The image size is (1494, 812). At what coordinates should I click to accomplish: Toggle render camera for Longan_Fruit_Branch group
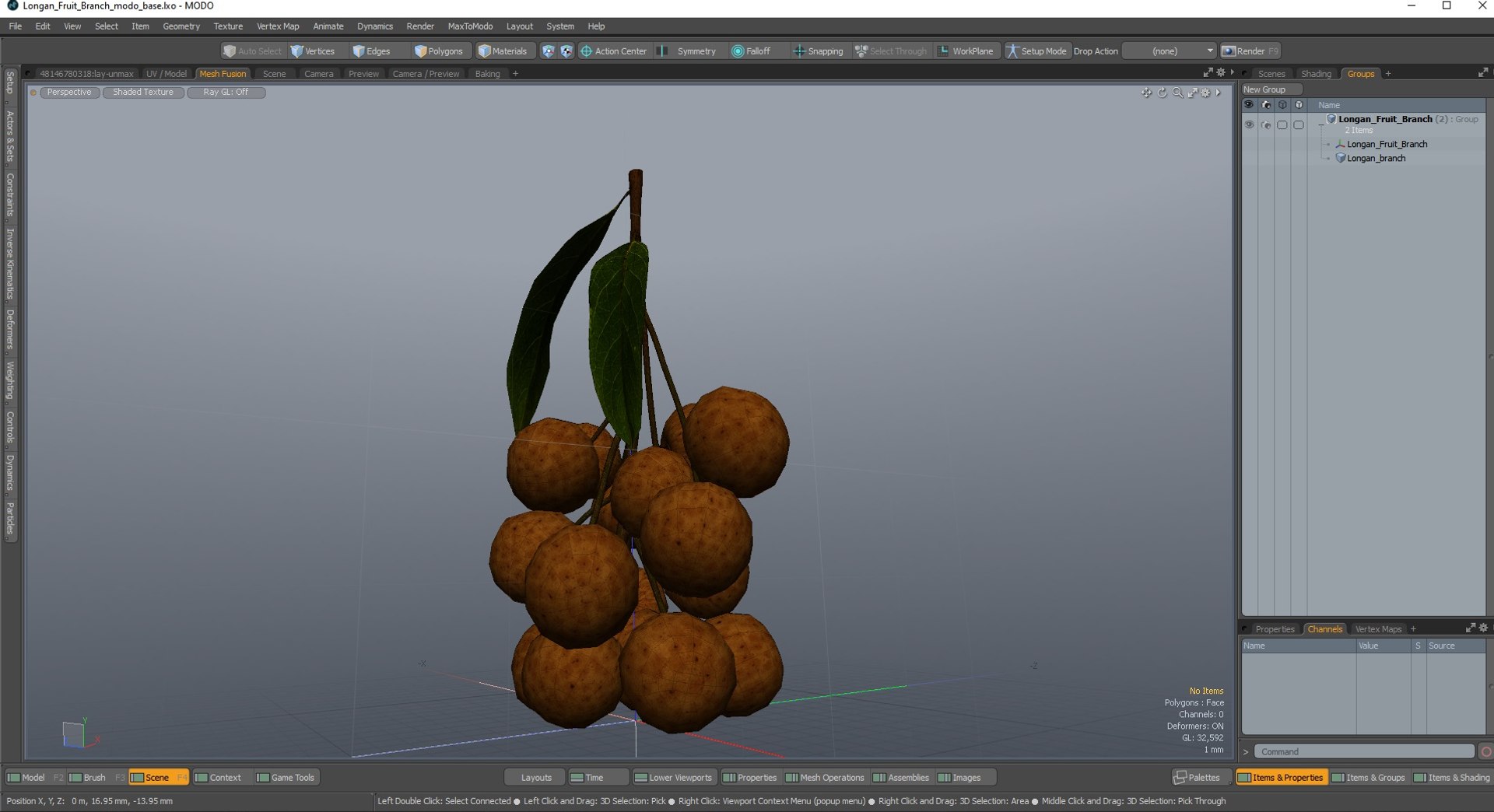tap(1266, 124)
